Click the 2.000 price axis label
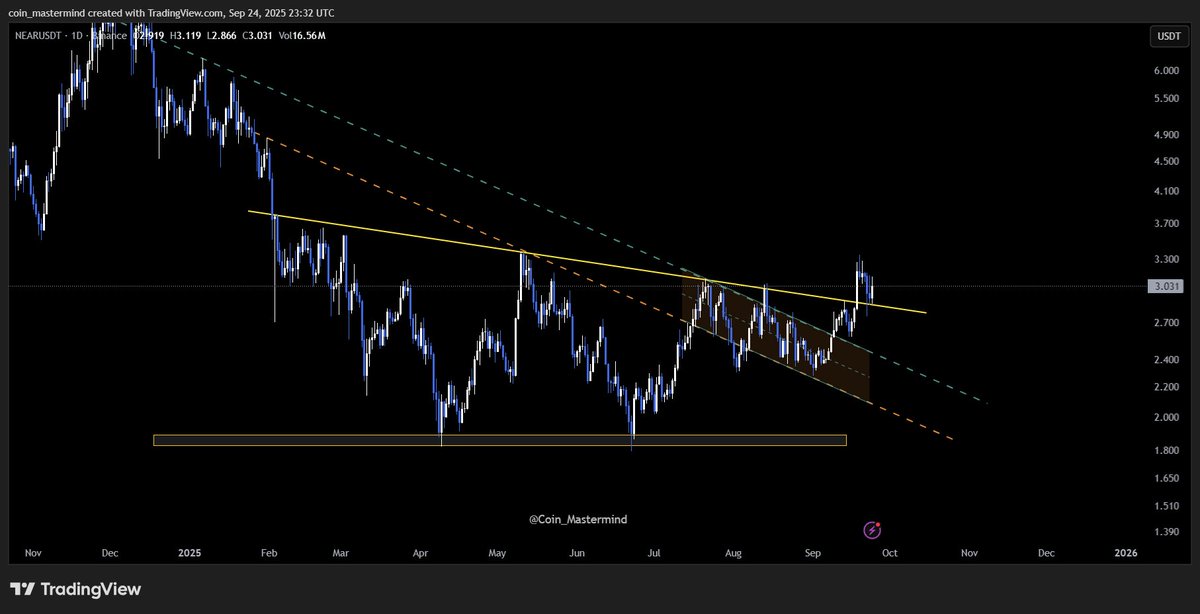The image size is (1200, 614). [x=1167, y=418]
